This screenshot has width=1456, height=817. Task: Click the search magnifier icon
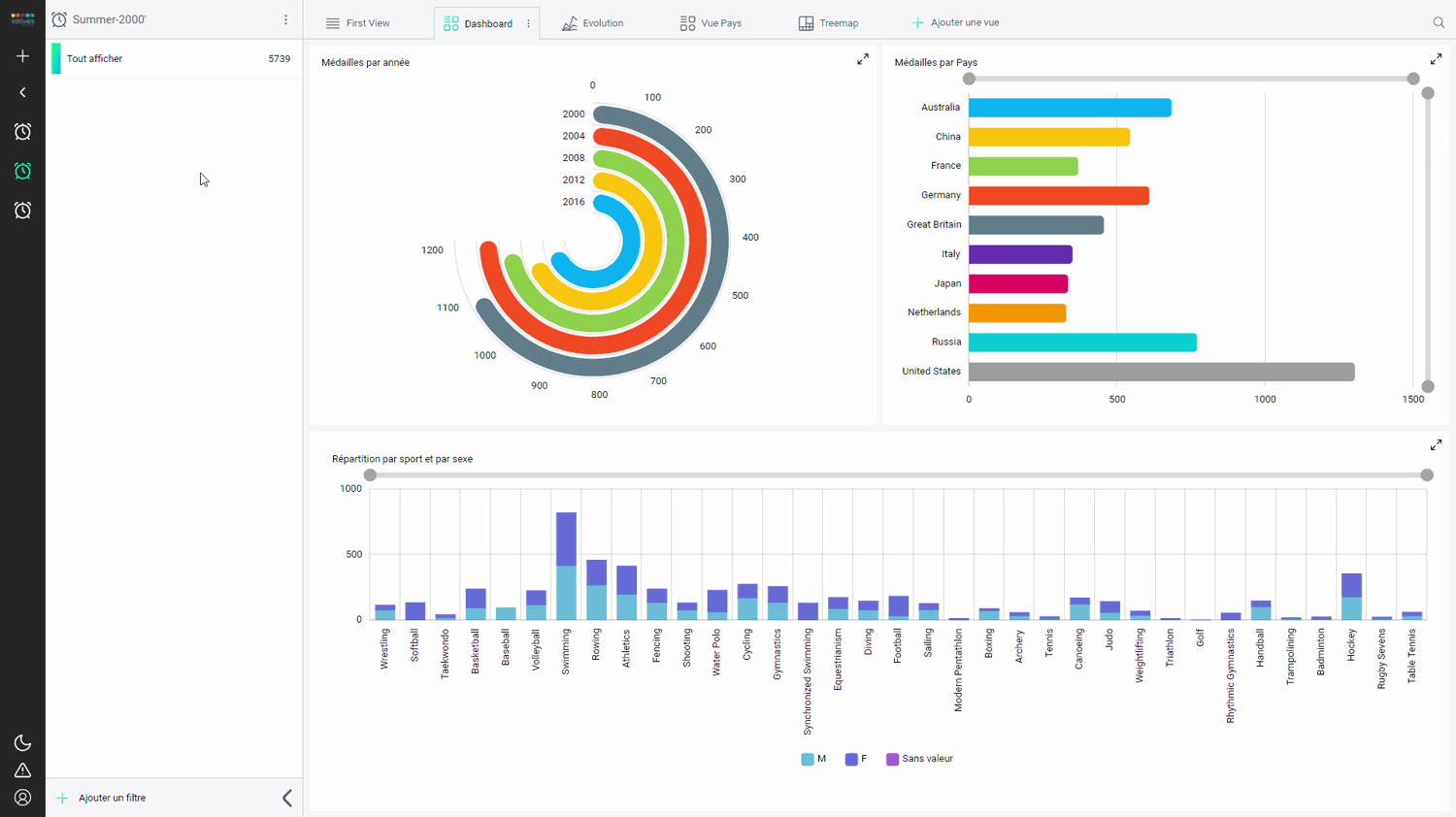pos(1439,22)
